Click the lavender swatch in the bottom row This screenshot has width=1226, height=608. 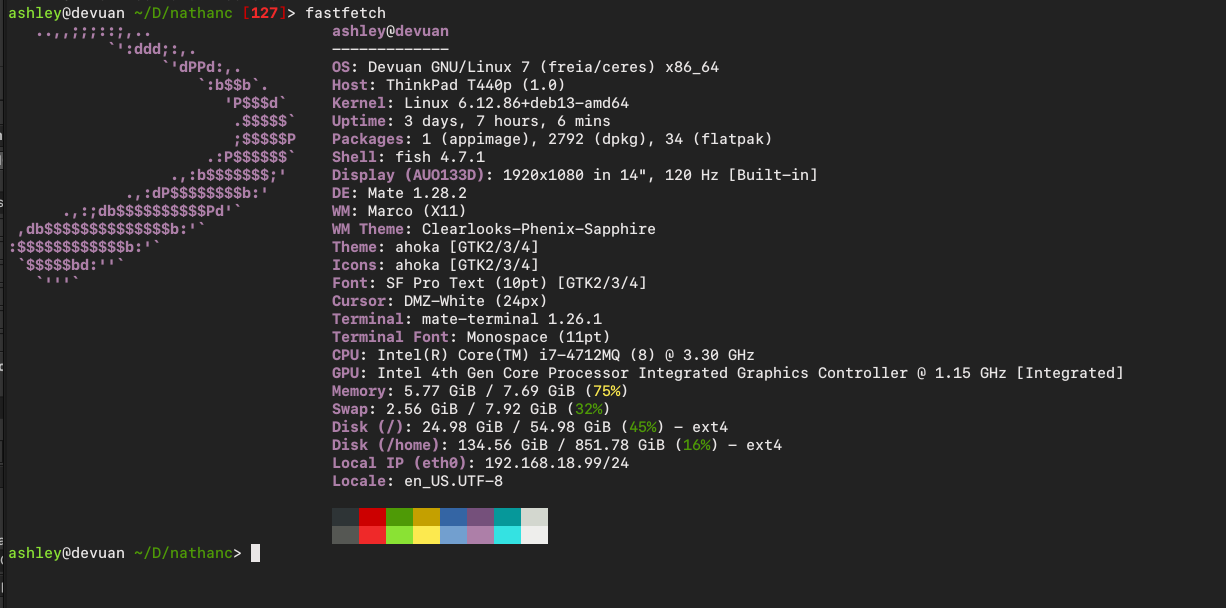point(480,535)
